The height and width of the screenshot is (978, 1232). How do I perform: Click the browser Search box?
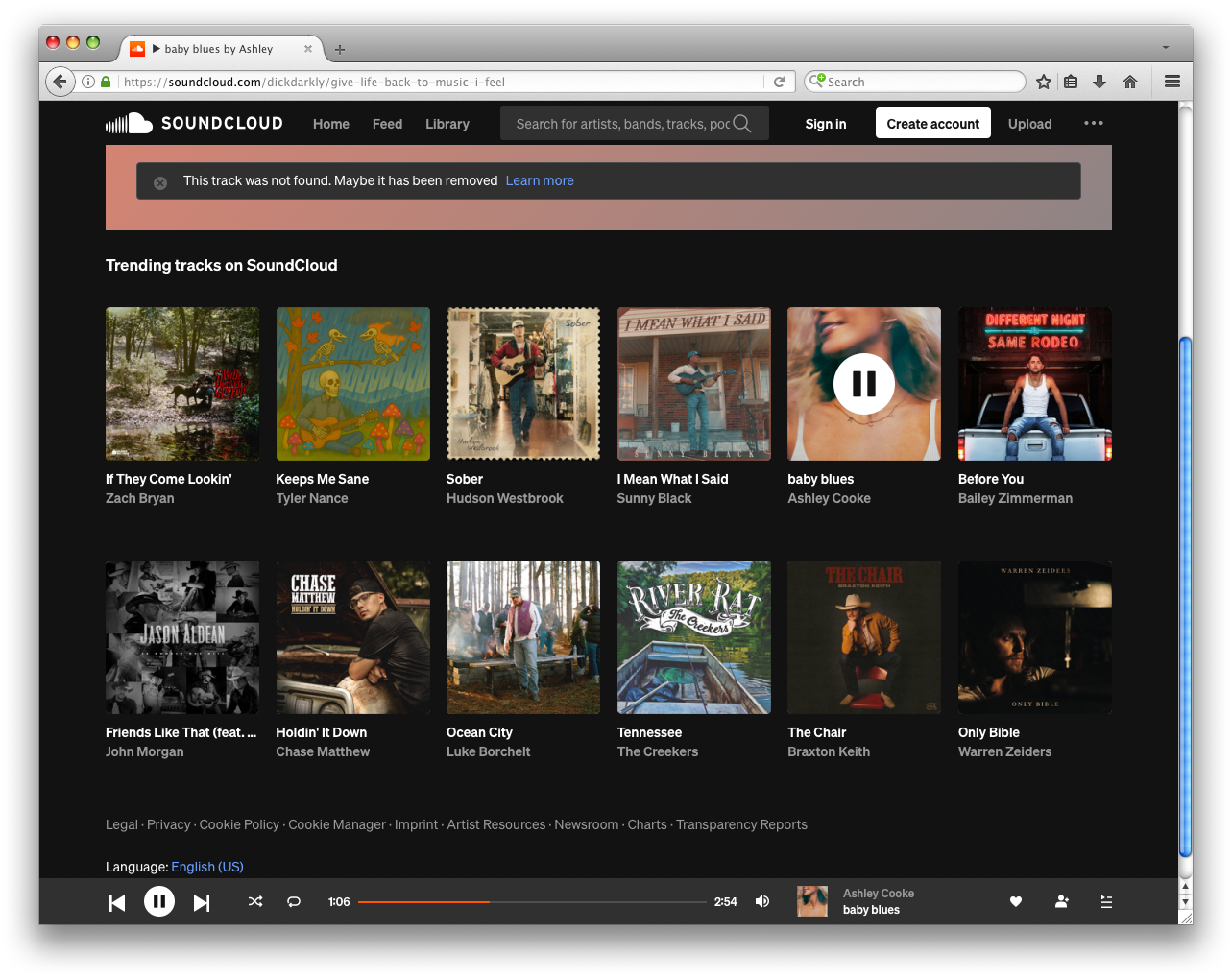point(915,82)
